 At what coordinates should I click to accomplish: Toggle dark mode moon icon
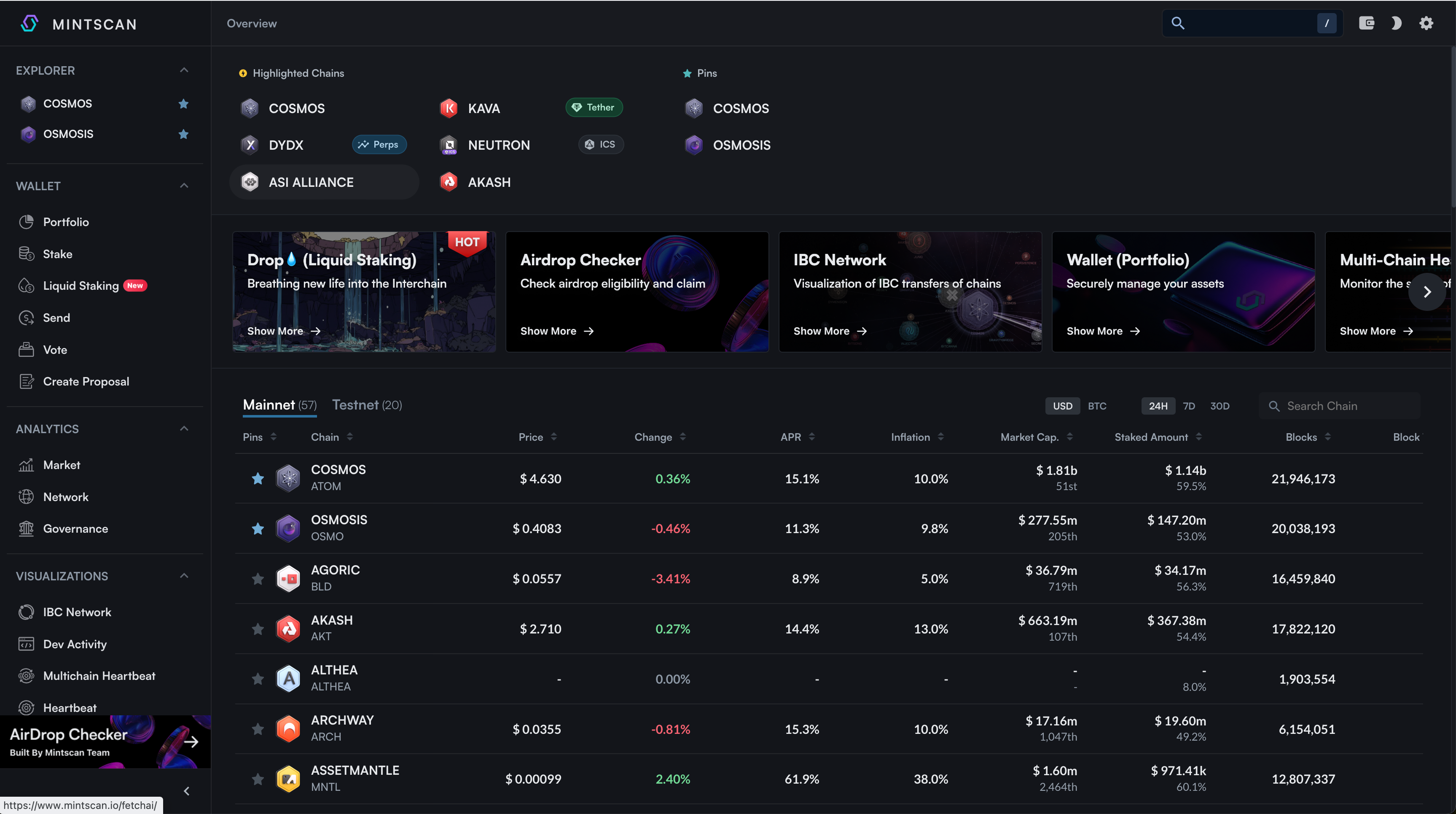tap(1396, 23)
